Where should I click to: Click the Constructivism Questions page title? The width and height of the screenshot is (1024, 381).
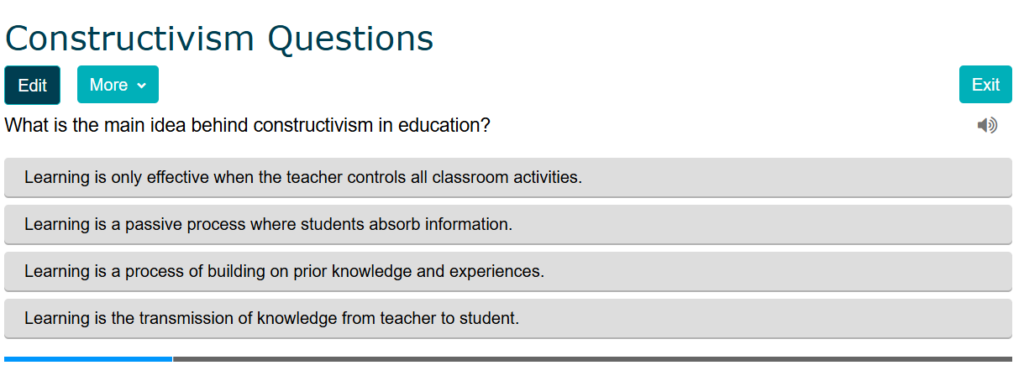219,39
